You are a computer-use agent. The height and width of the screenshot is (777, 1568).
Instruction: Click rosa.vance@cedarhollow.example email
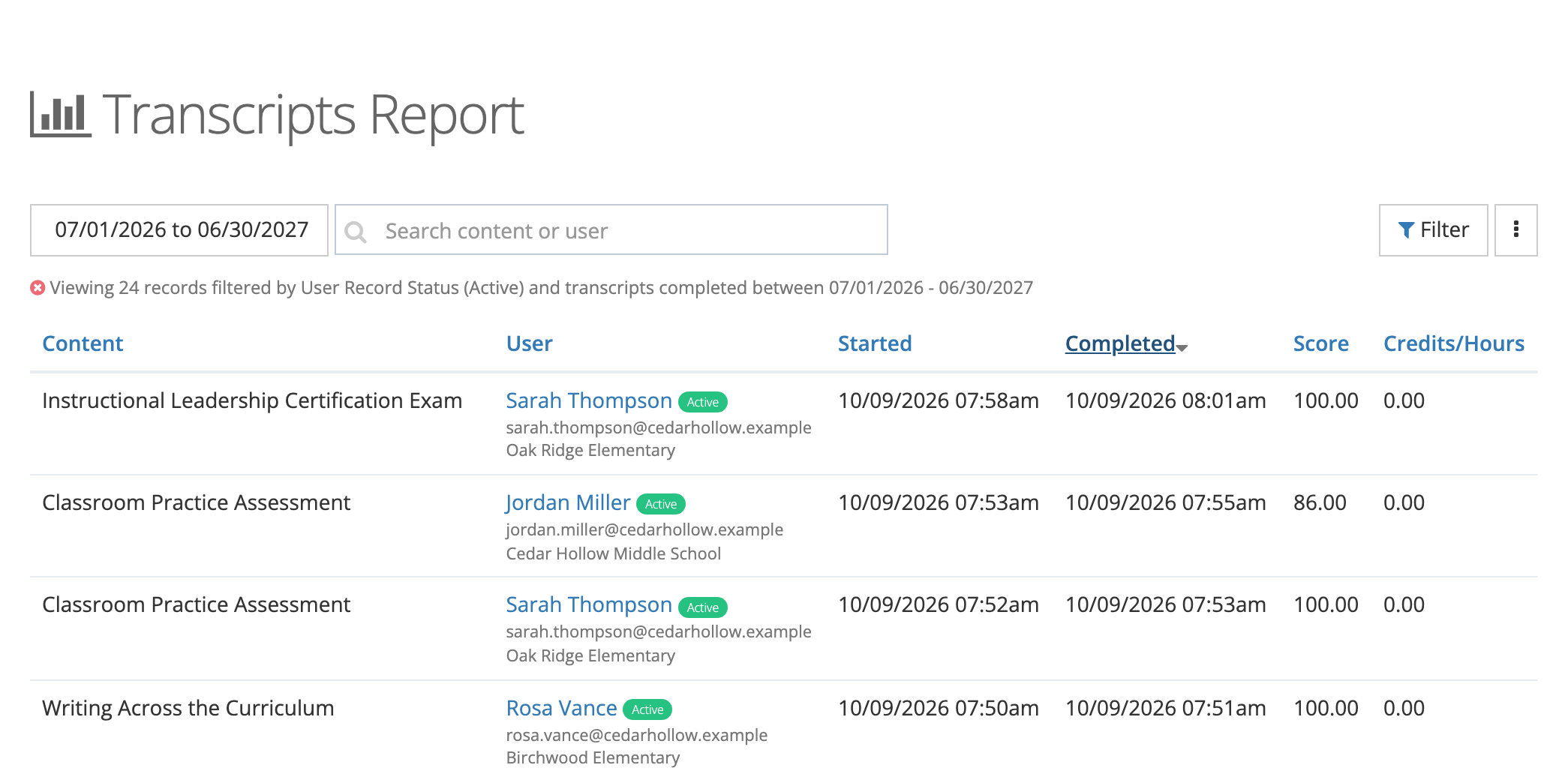tap(637, 735)
